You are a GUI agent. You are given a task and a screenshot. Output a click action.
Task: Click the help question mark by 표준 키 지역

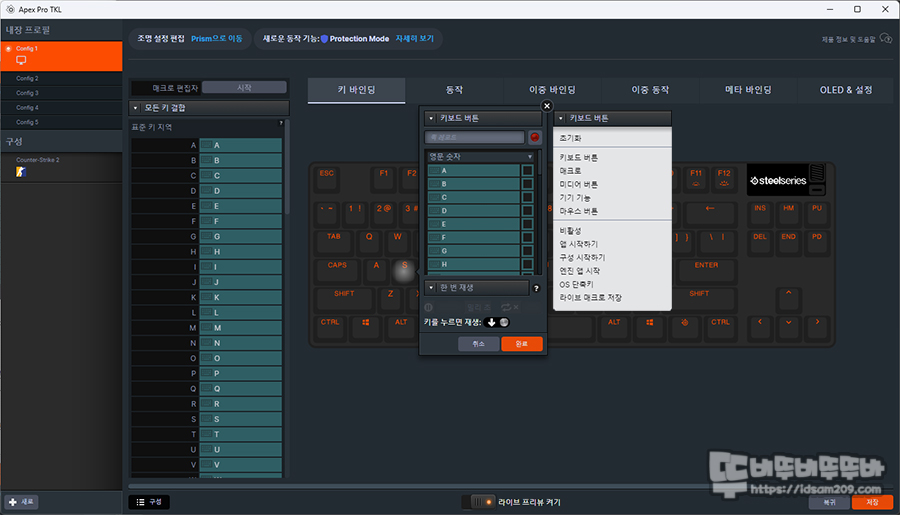[x=281, y=123]
